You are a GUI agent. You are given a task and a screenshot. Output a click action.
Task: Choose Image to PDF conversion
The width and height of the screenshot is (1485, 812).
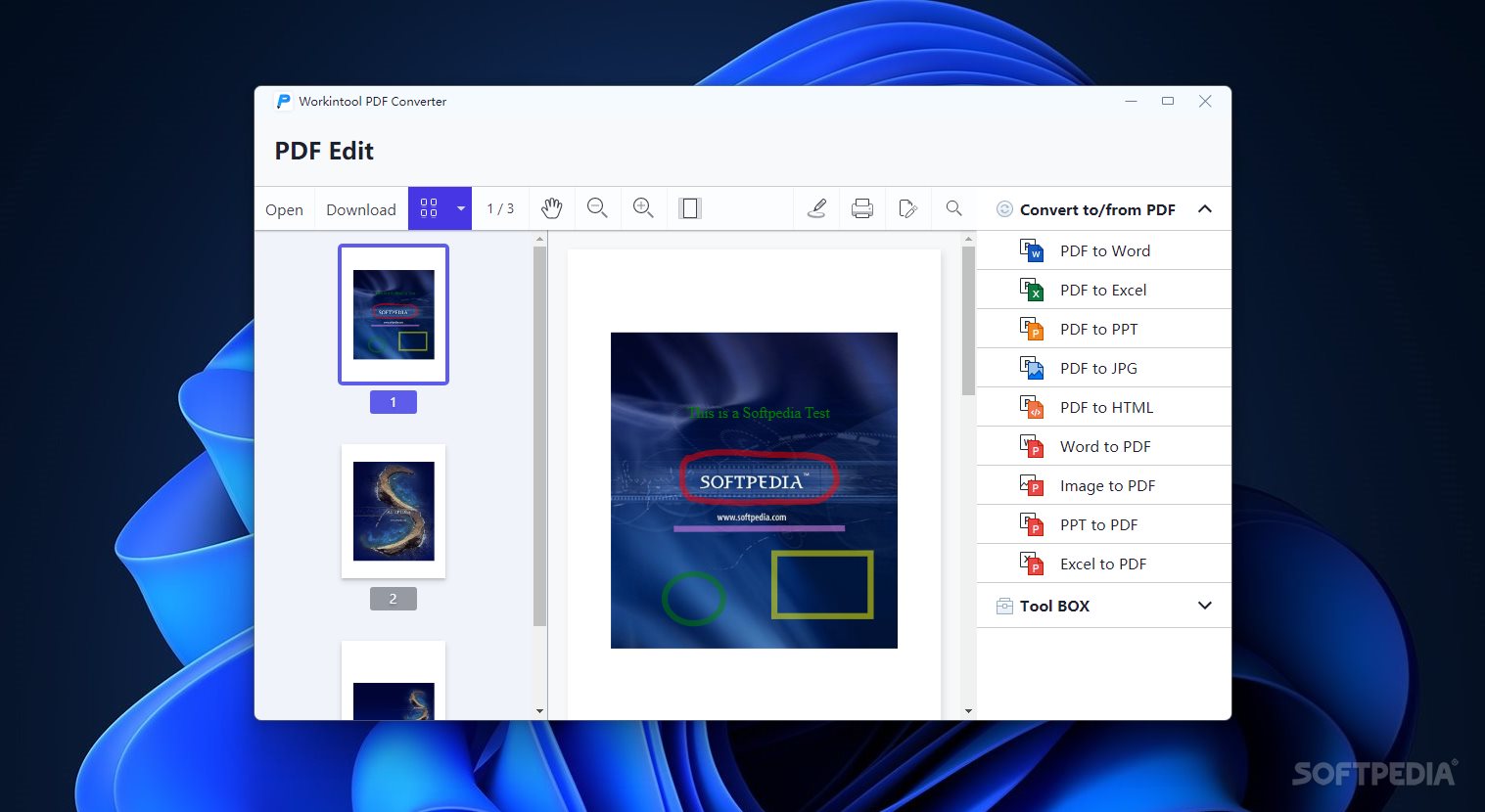[x=1104, y=485]
